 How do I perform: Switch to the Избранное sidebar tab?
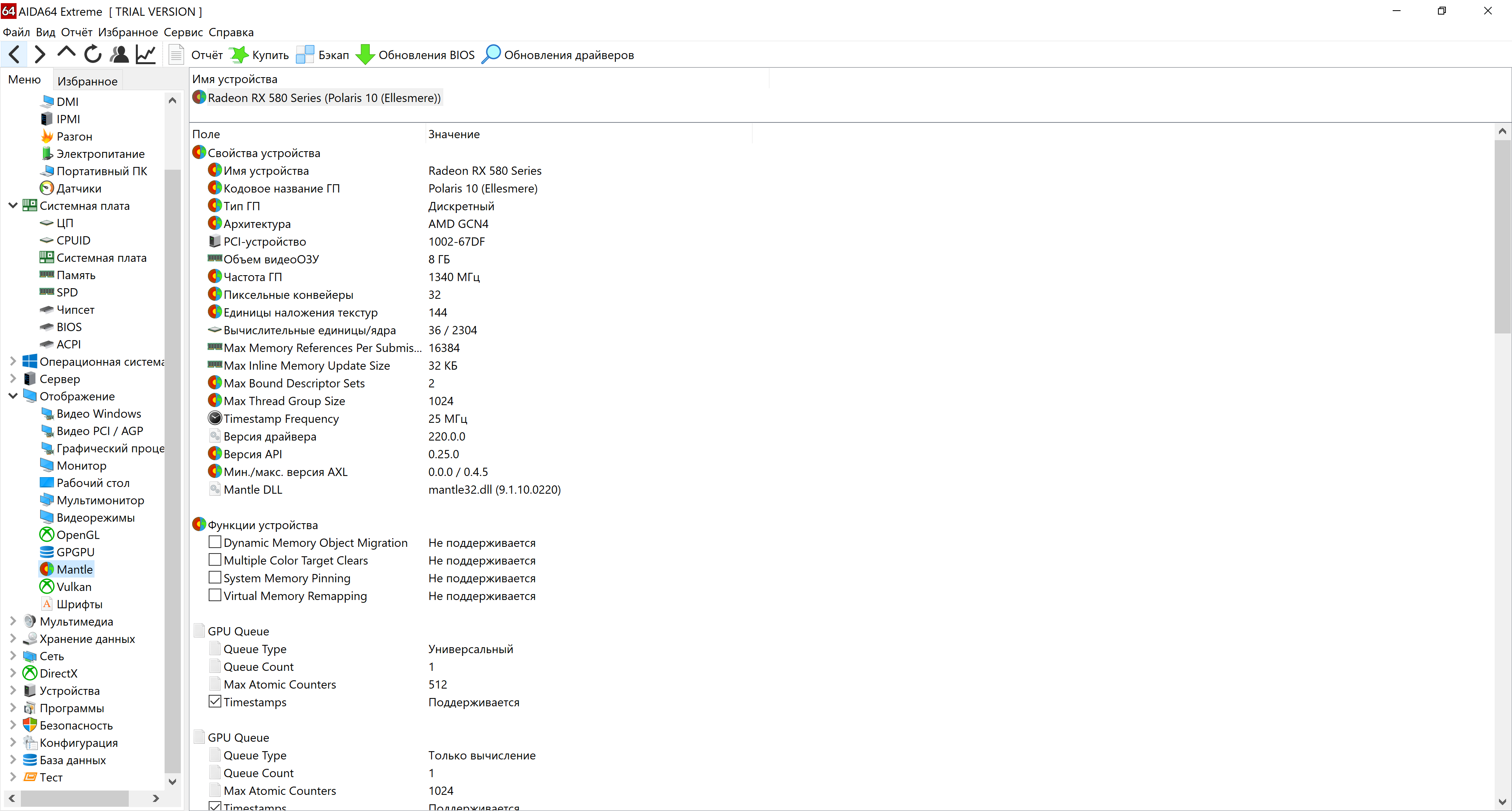click(x=87, y=81)
